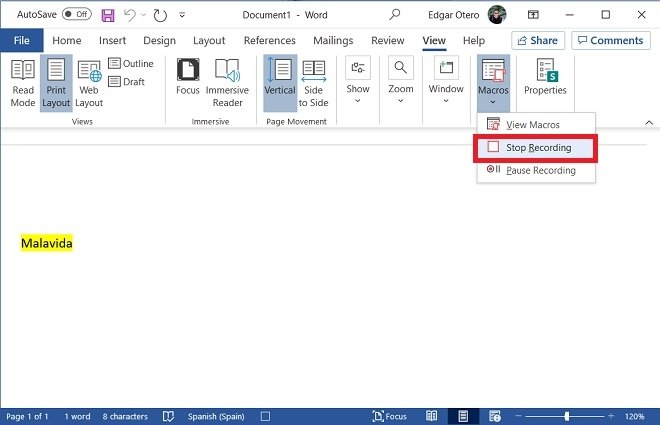Expand the Zoom dropdown in ribbon
Screen dimensions: 660x425
pyautogui.click(x=401, y=81)
